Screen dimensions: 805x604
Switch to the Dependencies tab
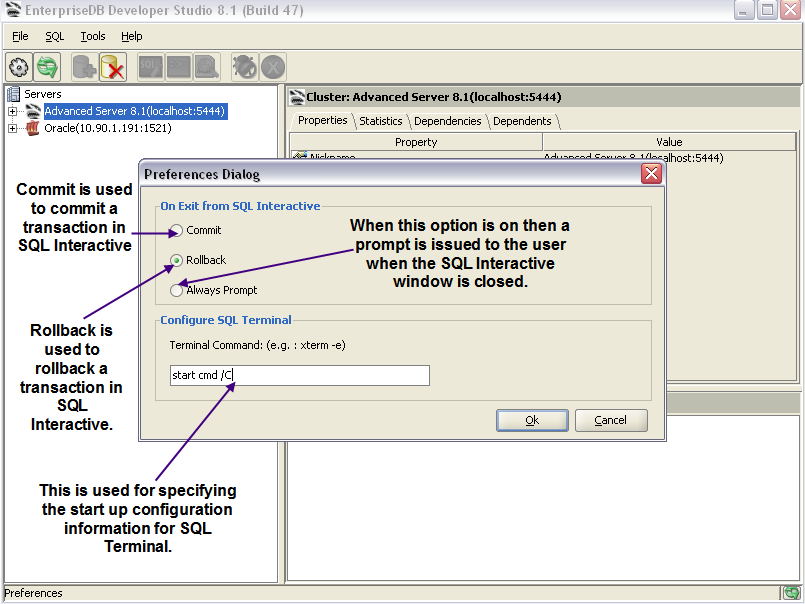tap(448, 121)
